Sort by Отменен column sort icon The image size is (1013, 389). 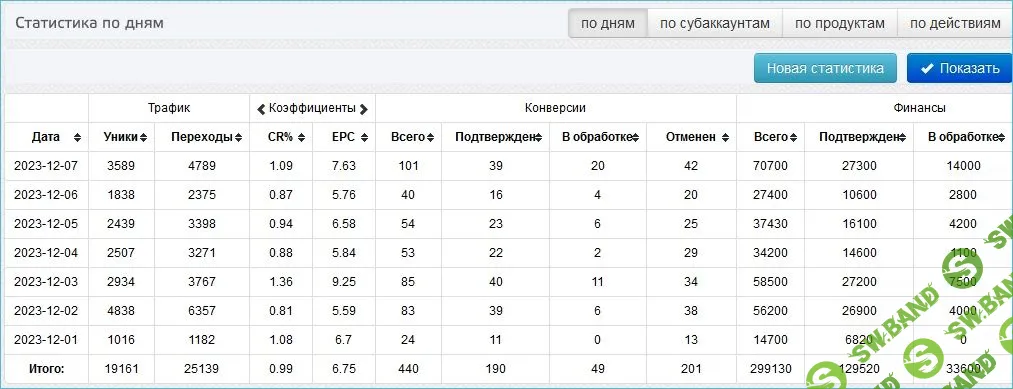tap(726, 137)
